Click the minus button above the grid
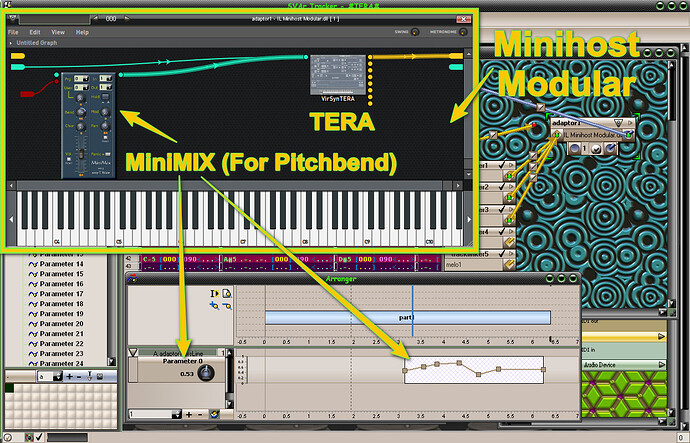 click(x=79, y=377)
